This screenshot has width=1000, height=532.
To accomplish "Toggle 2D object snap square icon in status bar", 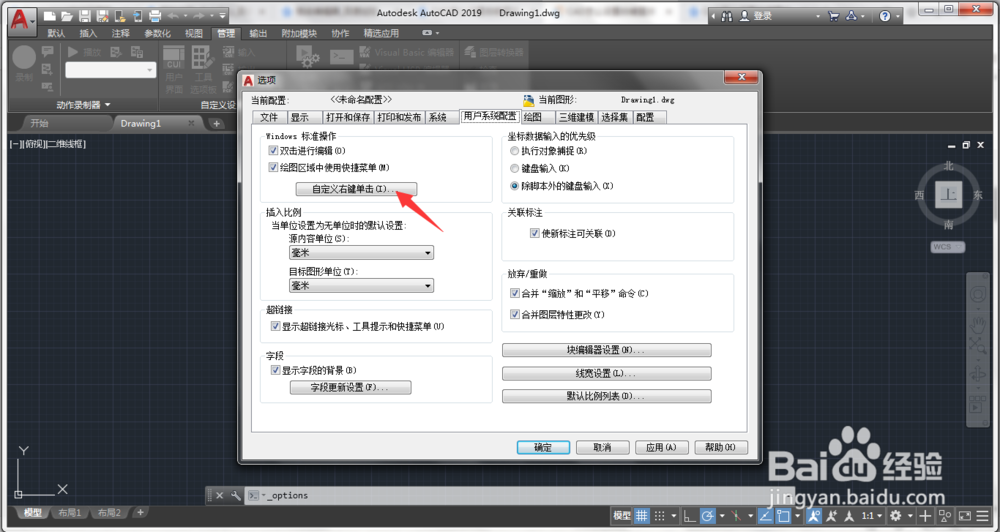I will pyautogui.click(x=783, y=515).
